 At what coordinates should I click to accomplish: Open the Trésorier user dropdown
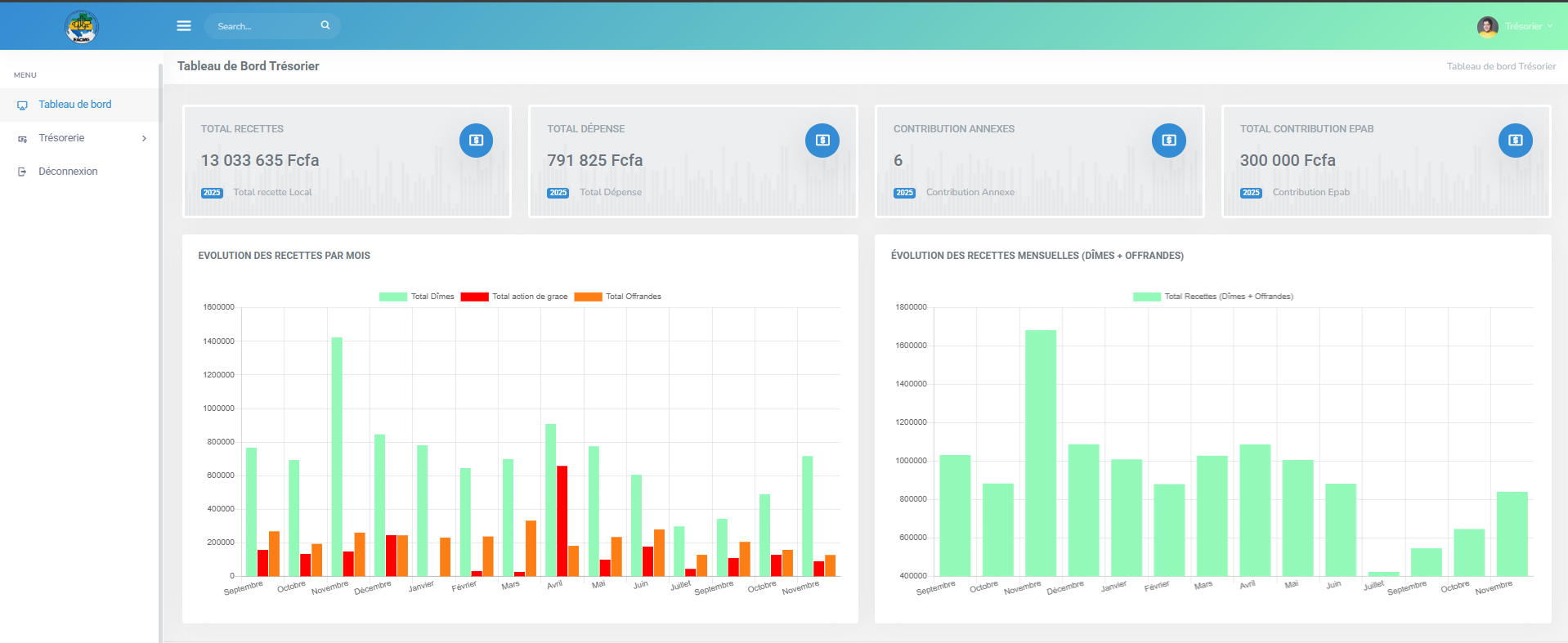(1527, 26)
